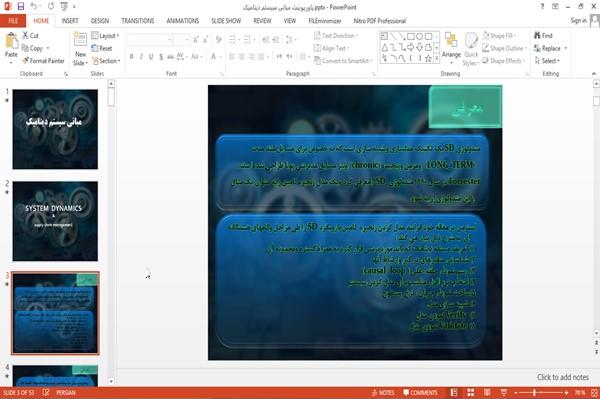Expand the Layout dropdown
The image size is (600, 399).
105,36
